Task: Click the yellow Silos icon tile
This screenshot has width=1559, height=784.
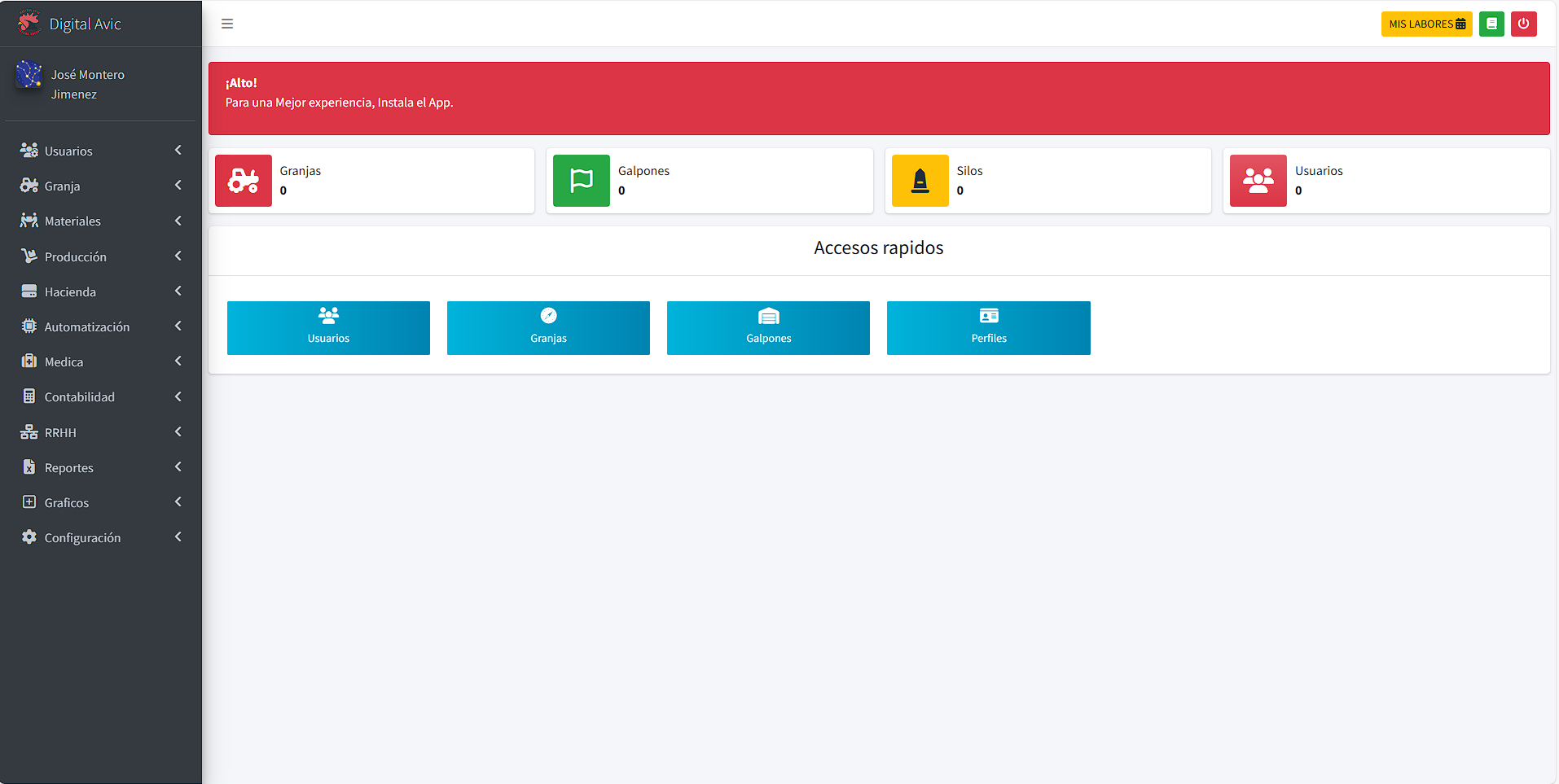Action: tap(920, 181)
